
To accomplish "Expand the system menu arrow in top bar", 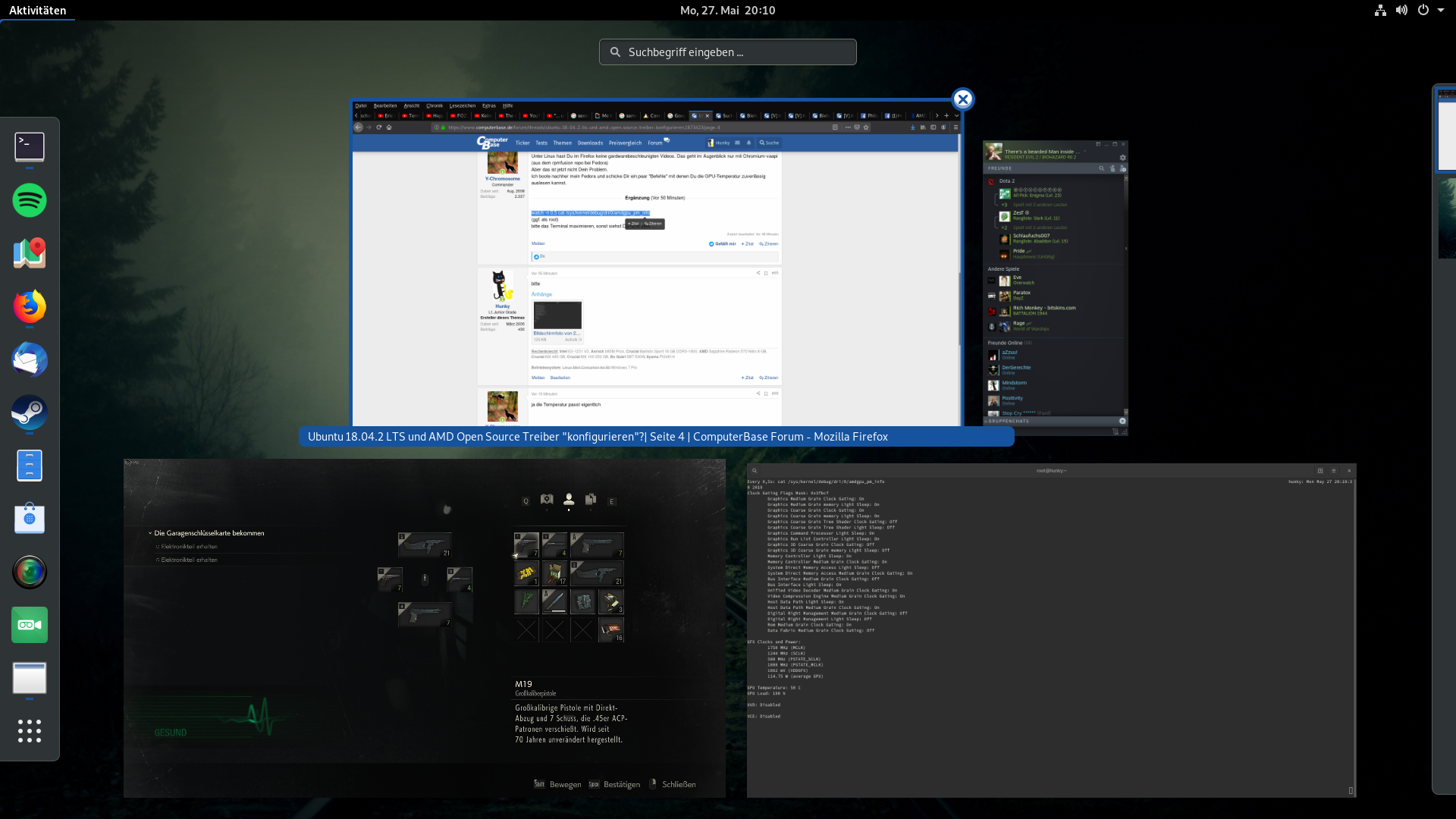I will tap(1441, 10).
